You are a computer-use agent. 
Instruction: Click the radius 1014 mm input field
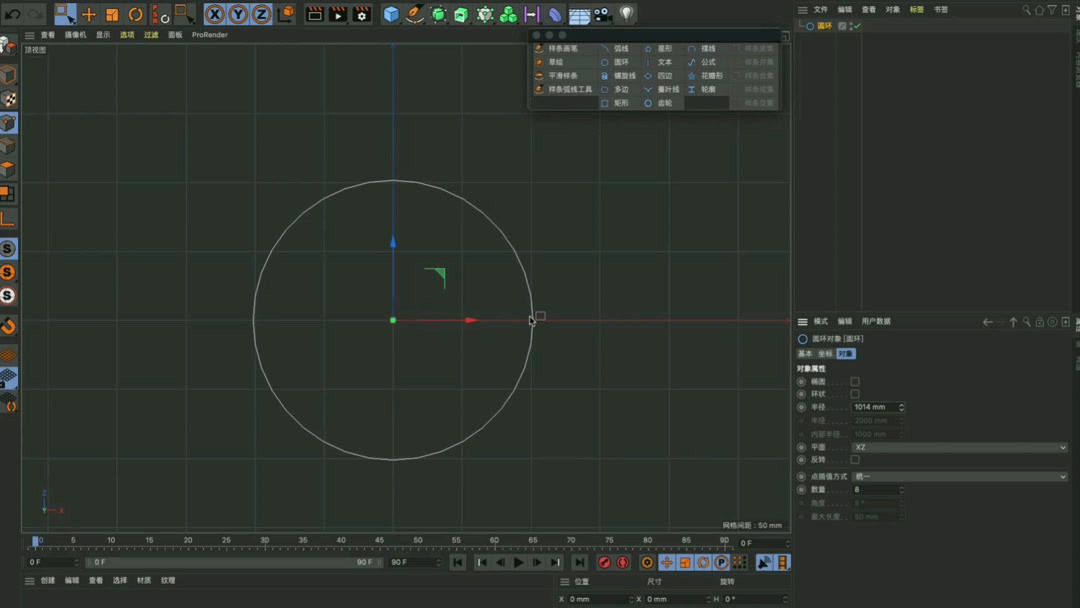point(872,407)
